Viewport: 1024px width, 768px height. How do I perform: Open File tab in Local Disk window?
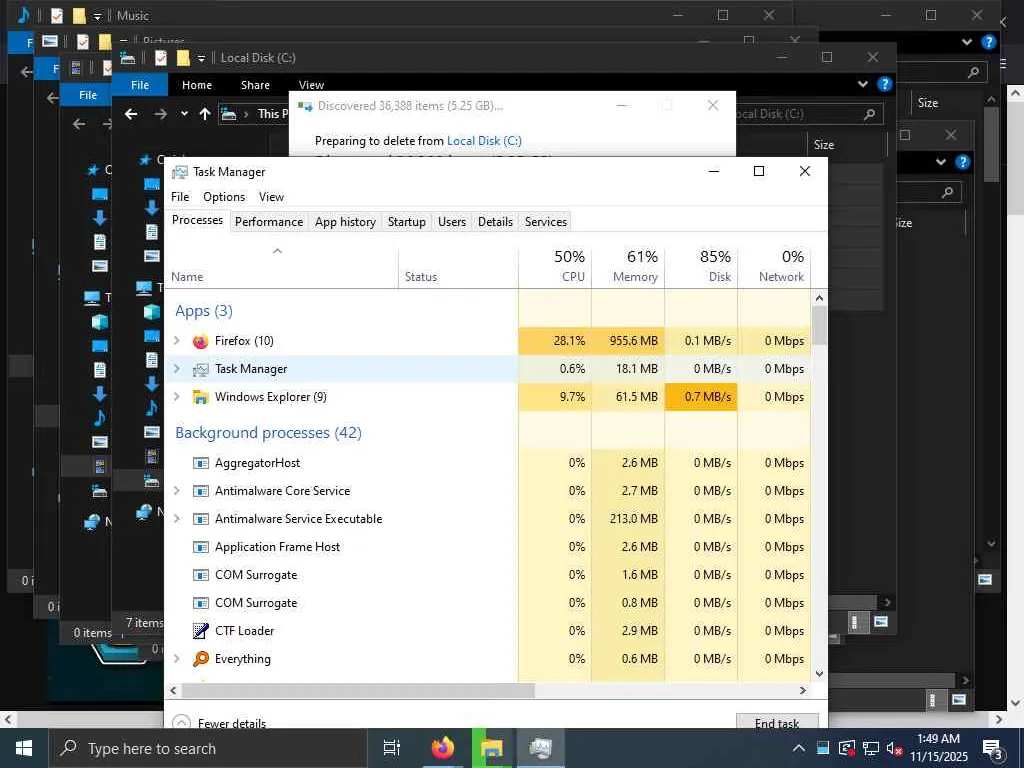pyautogui.click(x=140, y=85)
